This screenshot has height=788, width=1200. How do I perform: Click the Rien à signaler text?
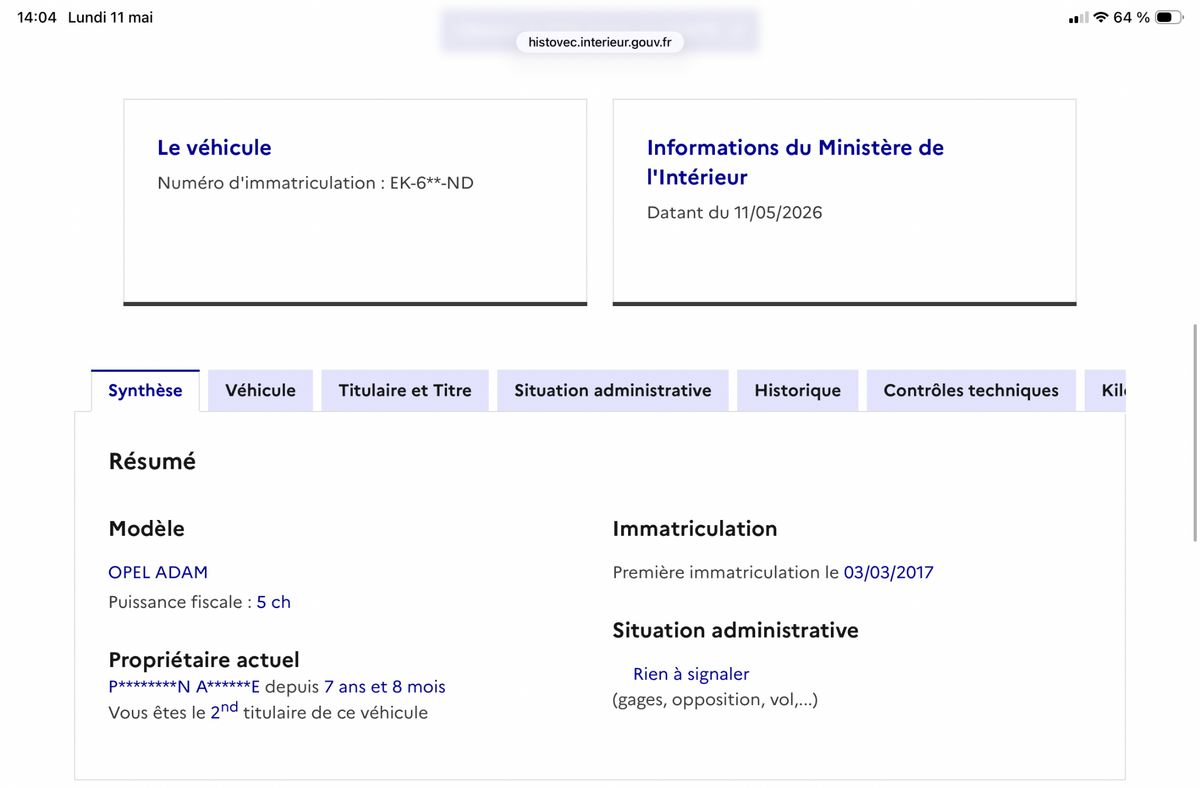point(691,674)
